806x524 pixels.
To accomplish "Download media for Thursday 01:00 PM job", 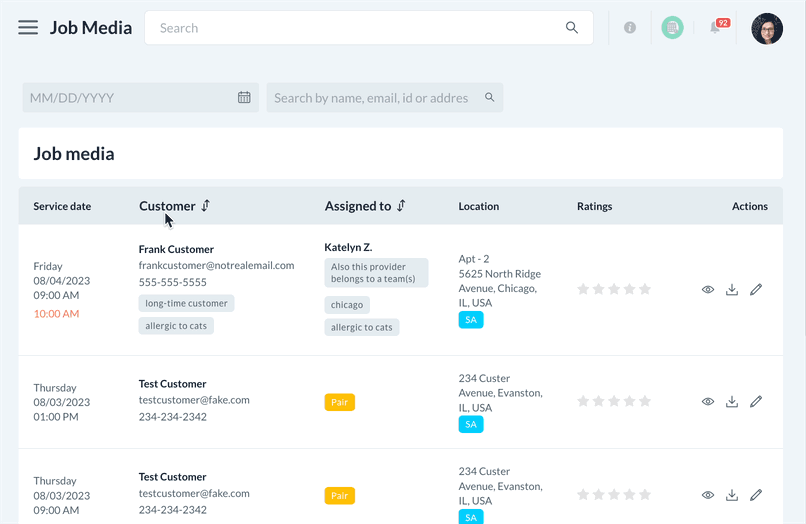I will 732,402.
